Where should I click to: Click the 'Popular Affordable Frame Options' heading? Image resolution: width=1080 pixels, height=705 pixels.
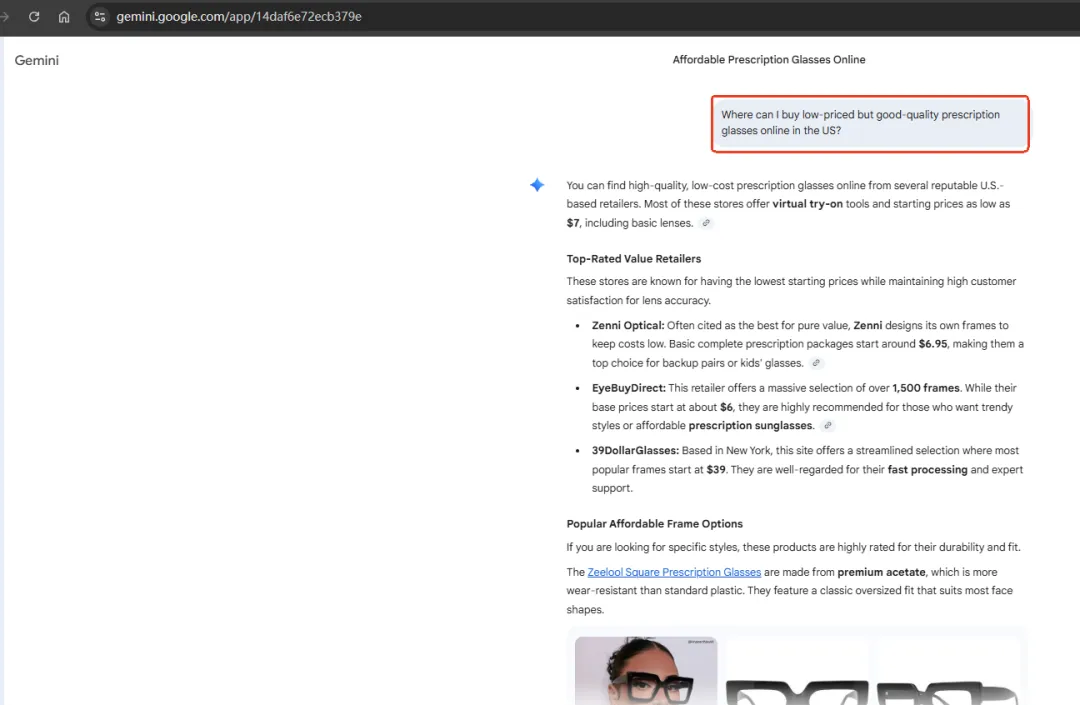pos(654,524)
